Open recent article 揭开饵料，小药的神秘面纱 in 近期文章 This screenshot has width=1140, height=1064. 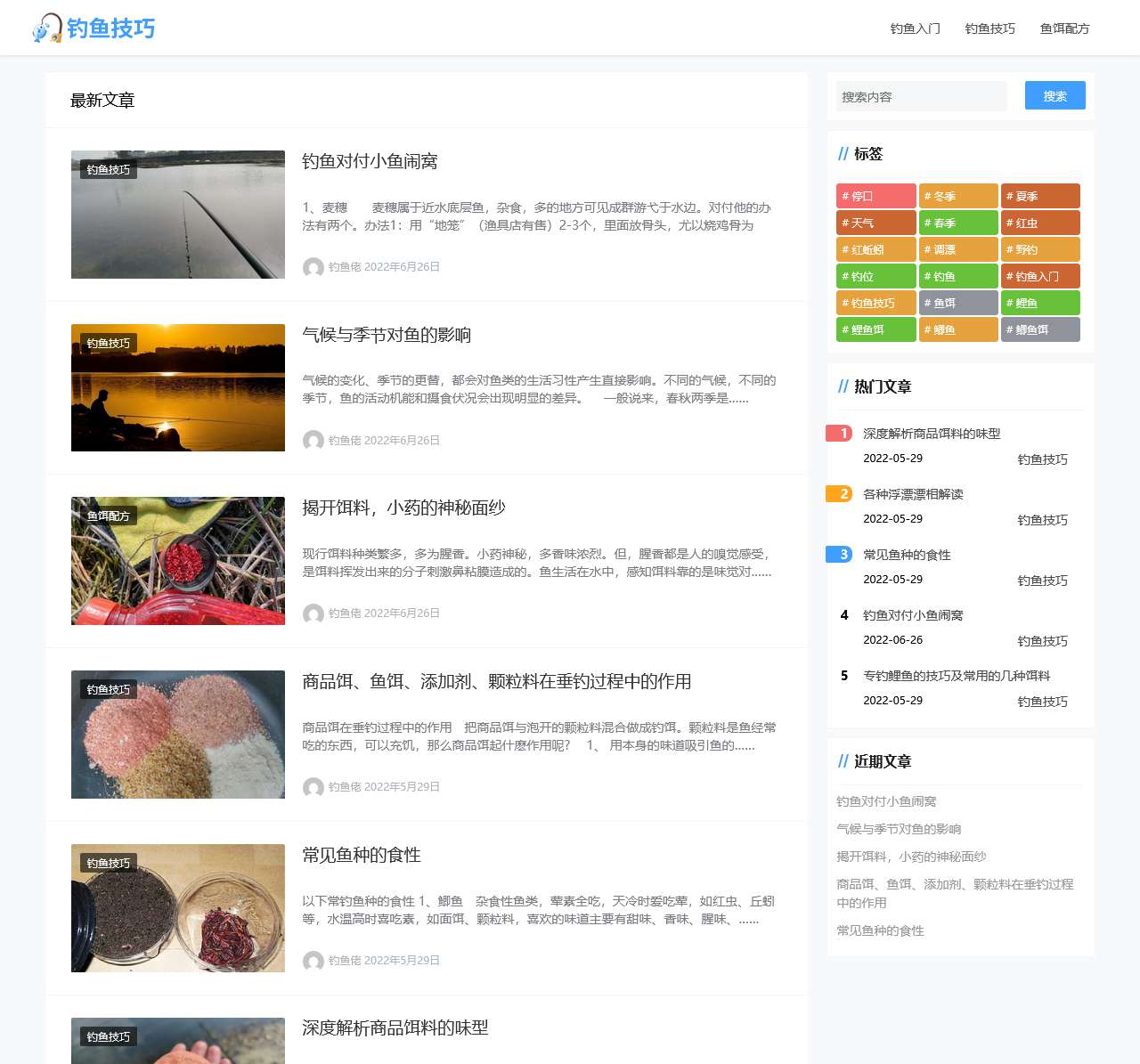911,857
